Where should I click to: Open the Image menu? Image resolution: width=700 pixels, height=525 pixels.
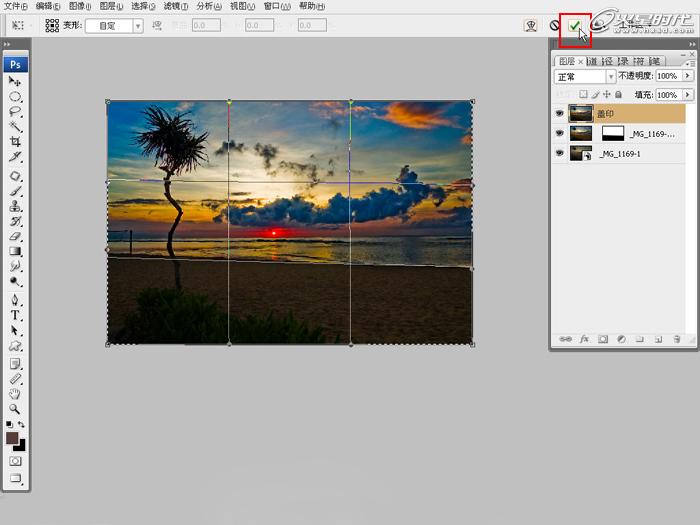[80, 6]
